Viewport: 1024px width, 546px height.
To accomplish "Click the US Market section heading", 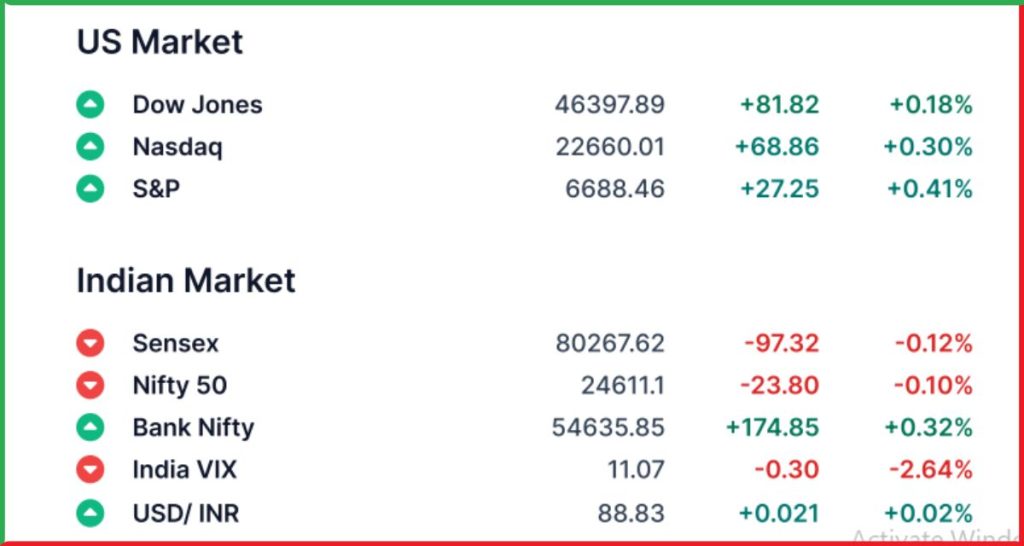I will 160,42.
